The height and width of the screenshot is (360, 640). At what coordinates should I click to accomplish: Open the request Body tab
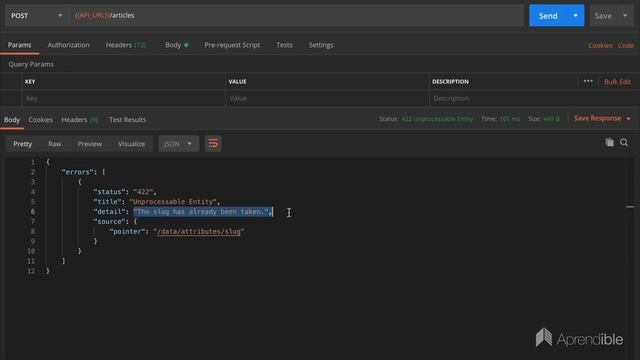(176, 45)
